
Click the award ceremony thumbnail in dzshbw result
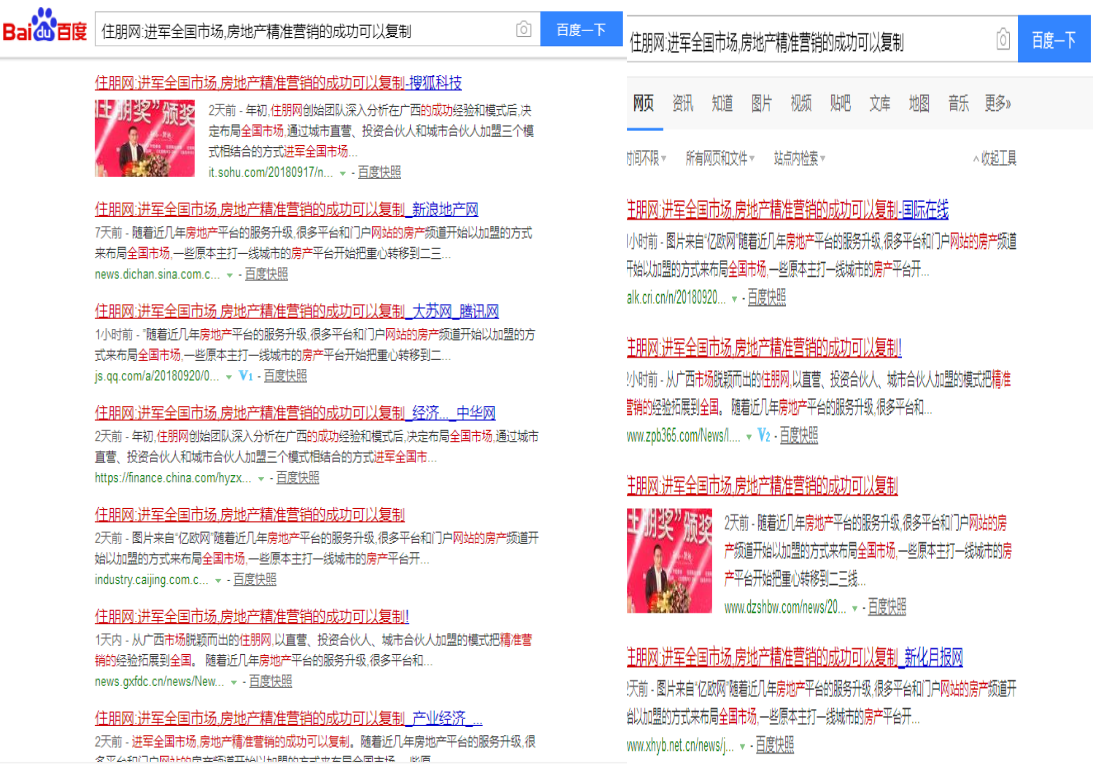(x=669, y=561)
